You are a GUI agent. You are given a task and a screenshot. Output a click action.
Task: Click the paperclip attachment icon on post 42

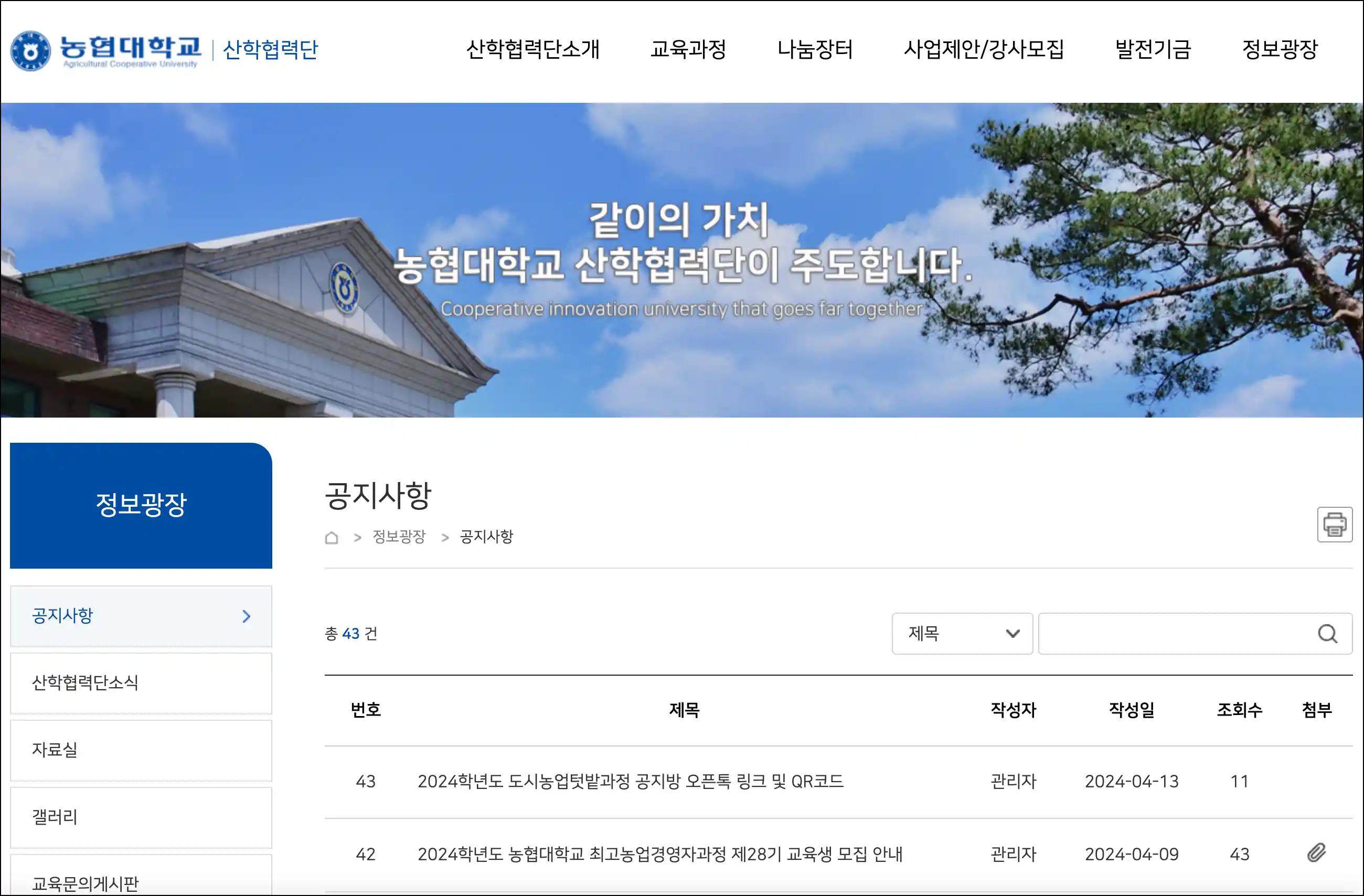point(1316,853)
